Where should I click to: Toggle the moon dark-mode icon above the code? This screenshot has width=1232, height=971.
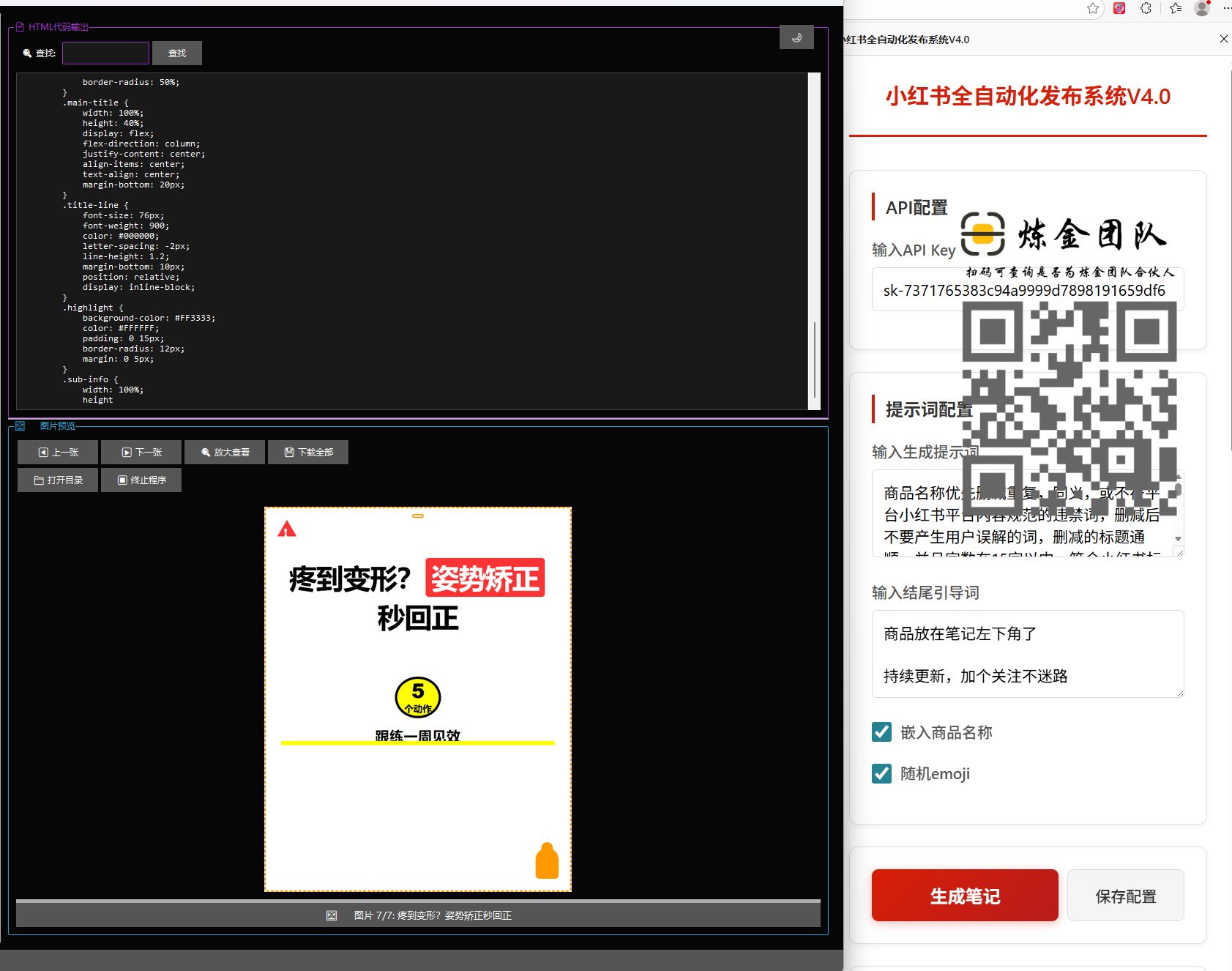click(796, 37)
